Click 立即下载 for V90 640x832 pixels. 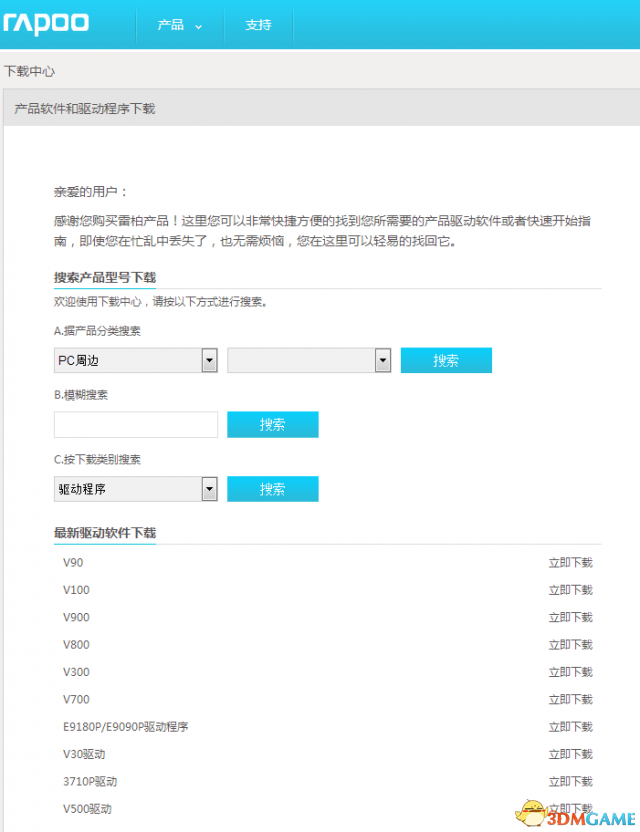(x=570, y=563)
